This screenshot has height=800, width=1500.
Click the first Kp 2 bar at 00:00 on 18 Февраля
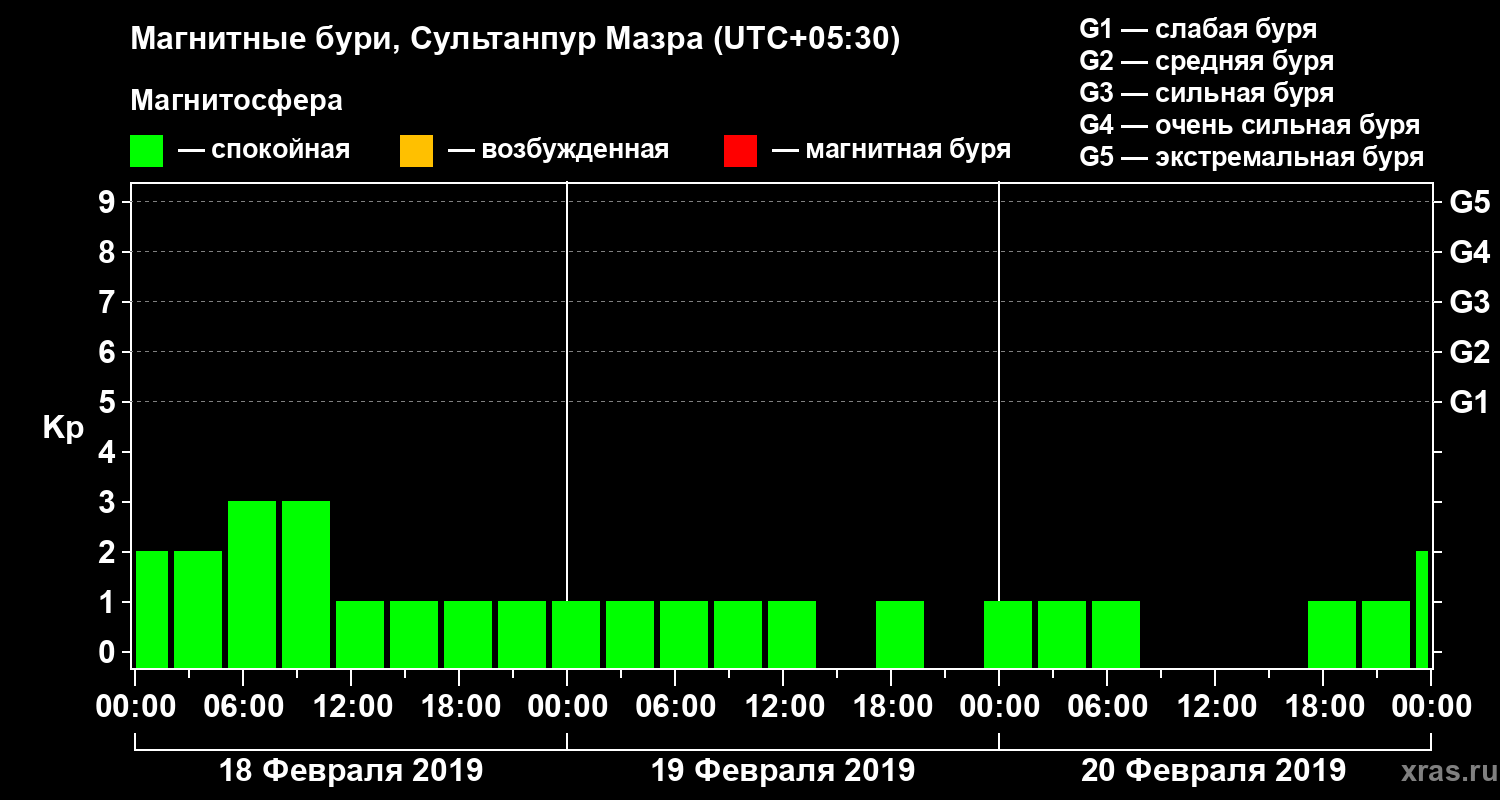(x=152, y=609)
